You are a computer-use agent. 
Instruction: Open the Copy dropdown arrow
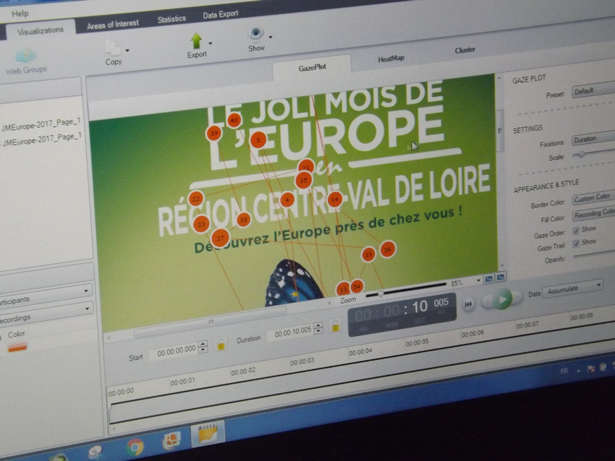[x=127, y=50]
